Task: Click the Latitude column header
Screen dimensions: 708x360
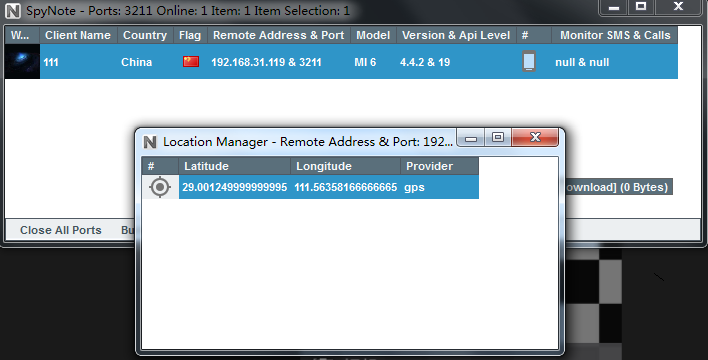Action: coord(234,166)
